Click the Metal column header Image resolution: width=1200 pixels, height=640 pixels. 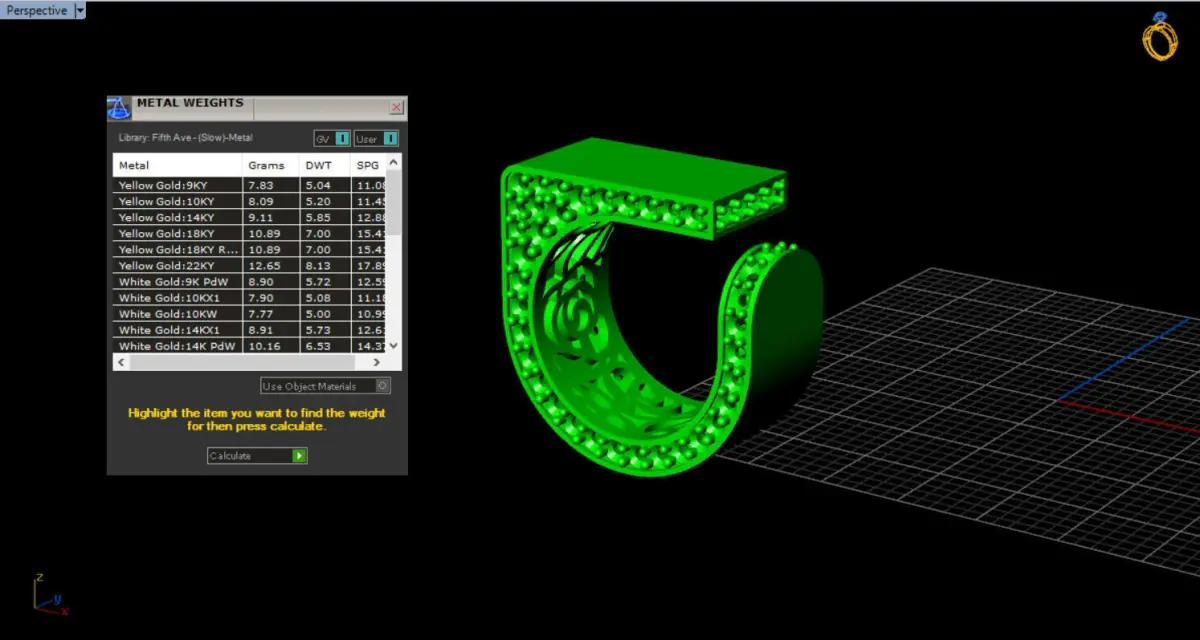pos(178,165)
